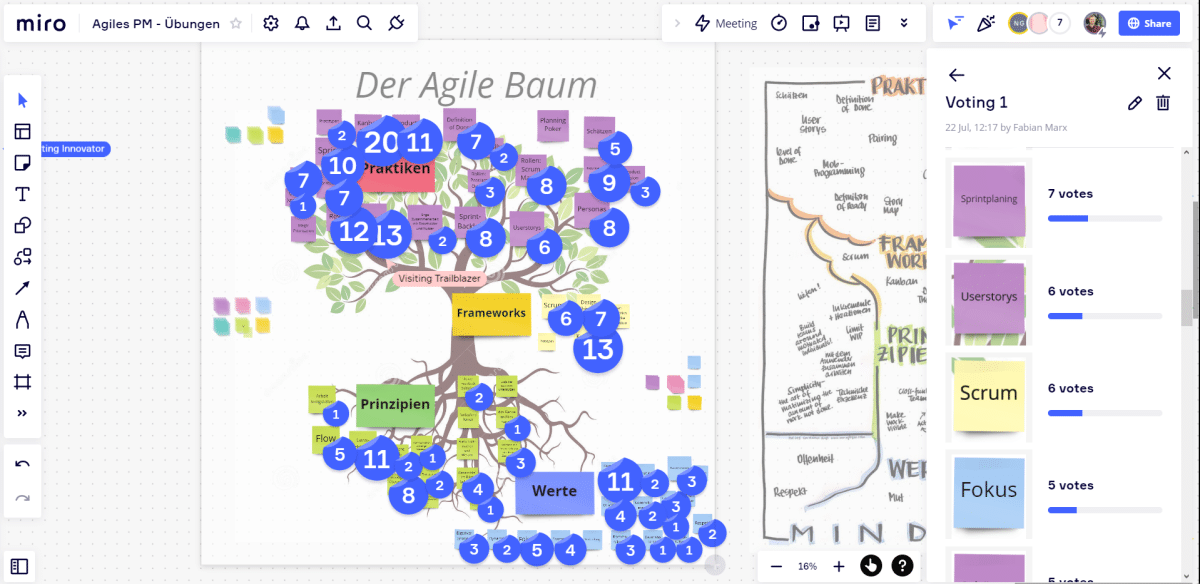Search the board
The image size is (1200, 584).
(365, 23)
